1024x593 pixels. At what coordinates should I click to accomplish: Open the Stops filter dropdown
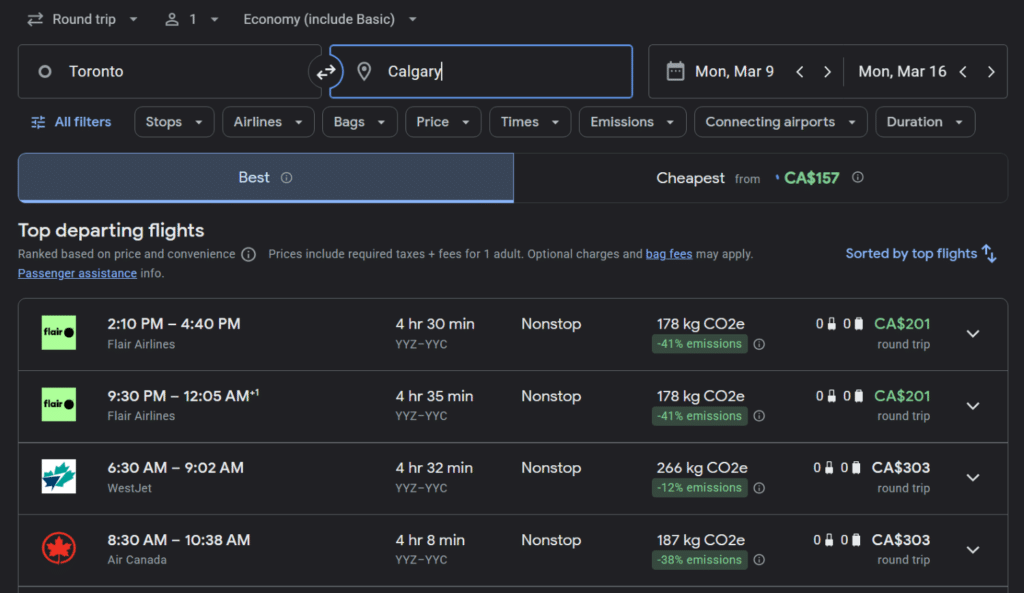click(x=174, y=122)
